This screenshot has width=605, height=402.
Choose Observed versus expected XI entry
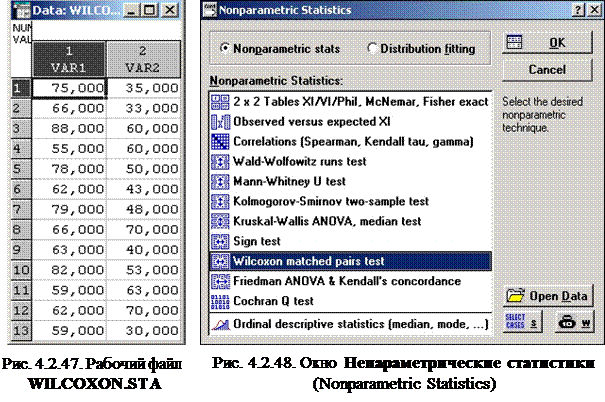click(350, 122)
